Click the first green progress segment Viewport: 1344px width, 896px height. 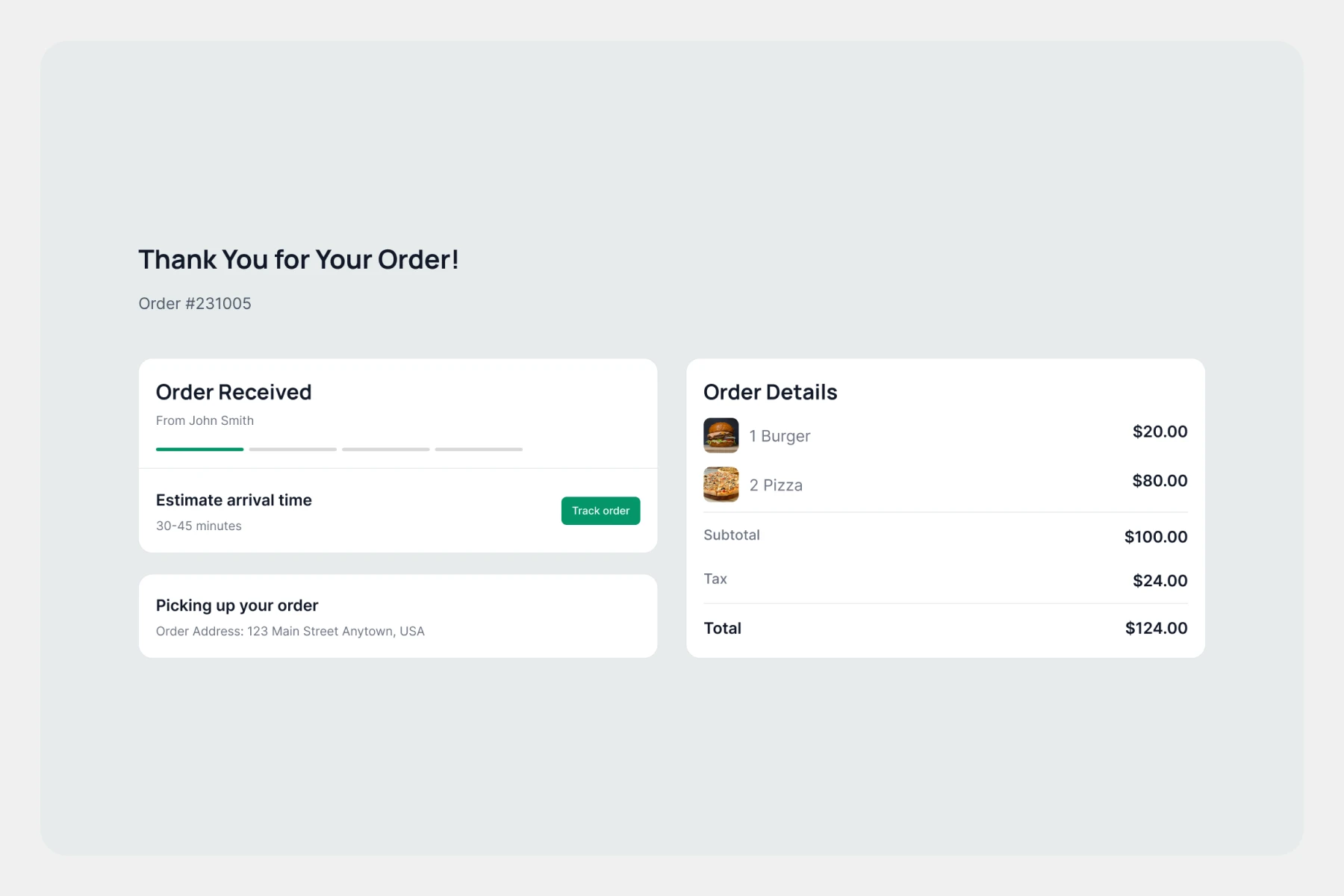[199, 449]
